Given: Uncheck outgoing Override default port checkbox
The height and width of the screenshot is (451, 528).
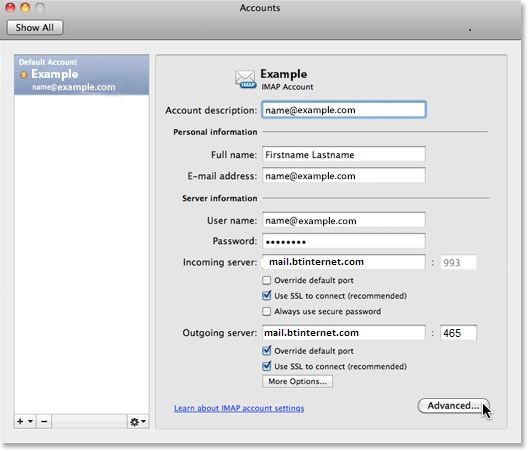Looking at the screenshot, I should coord(266,351).
